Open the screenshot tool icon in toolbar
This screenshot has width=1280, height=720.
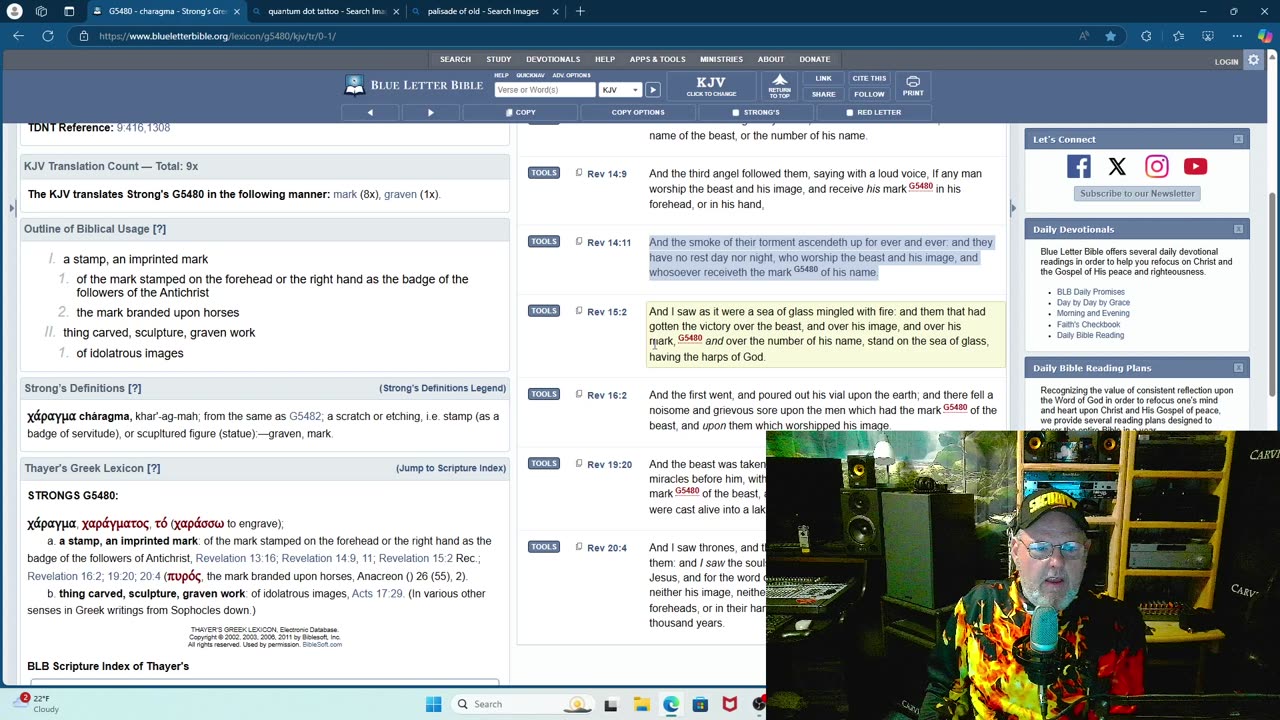(1207, 36)
